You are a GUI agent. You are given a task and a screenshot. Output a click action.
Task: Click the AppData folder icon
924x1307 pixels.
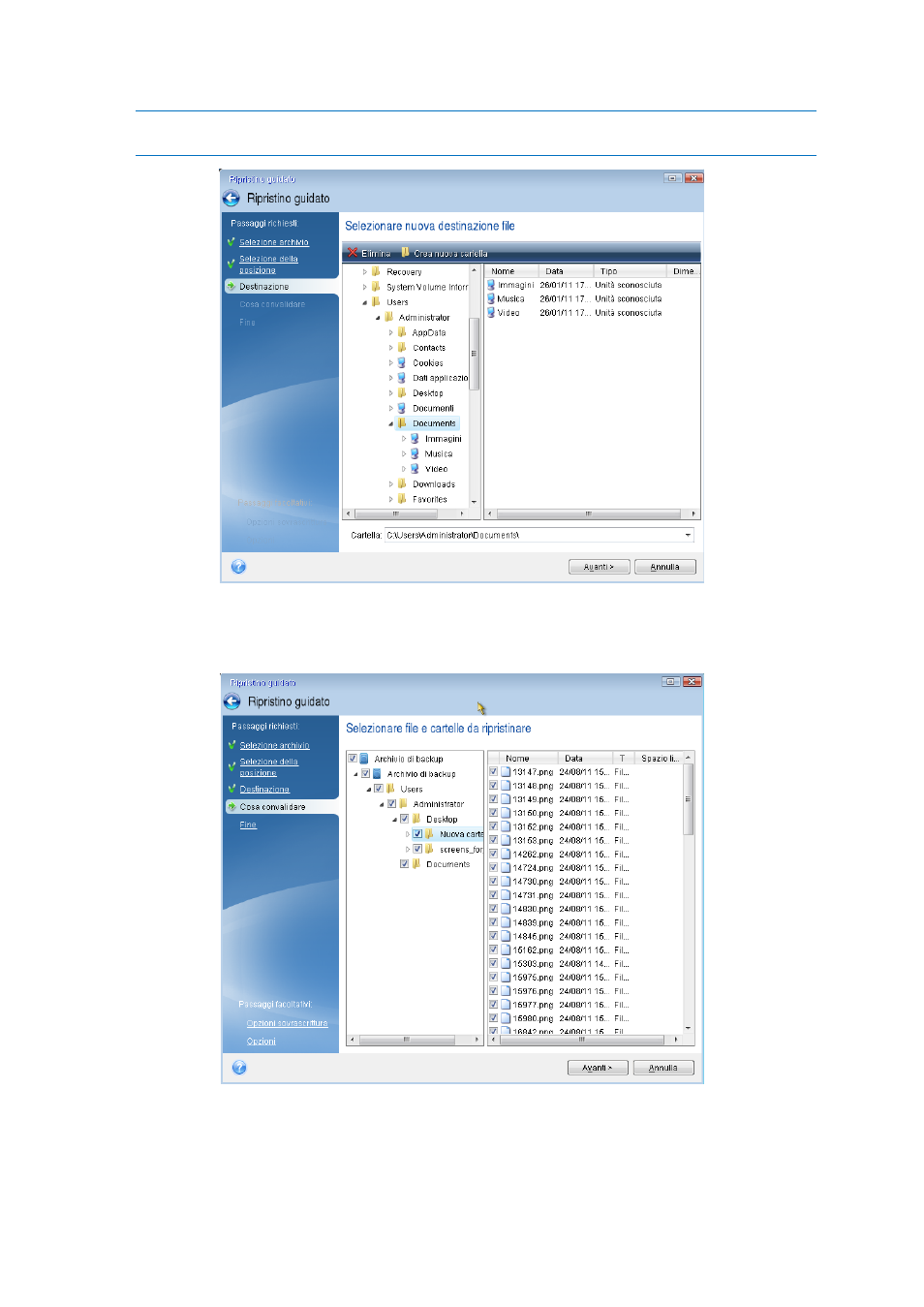tap(402, 332)
